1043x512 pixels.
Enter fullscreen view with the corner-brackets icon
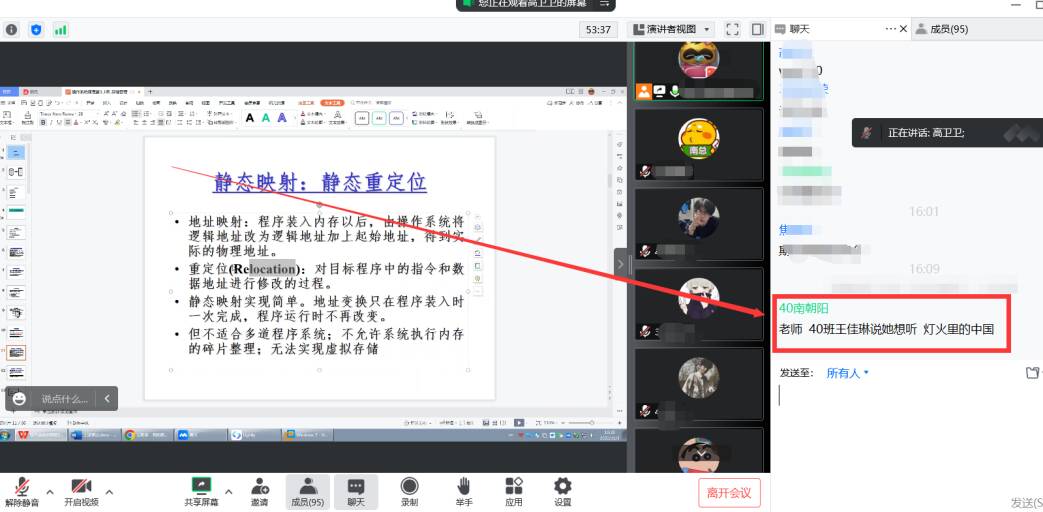point(732,29)
